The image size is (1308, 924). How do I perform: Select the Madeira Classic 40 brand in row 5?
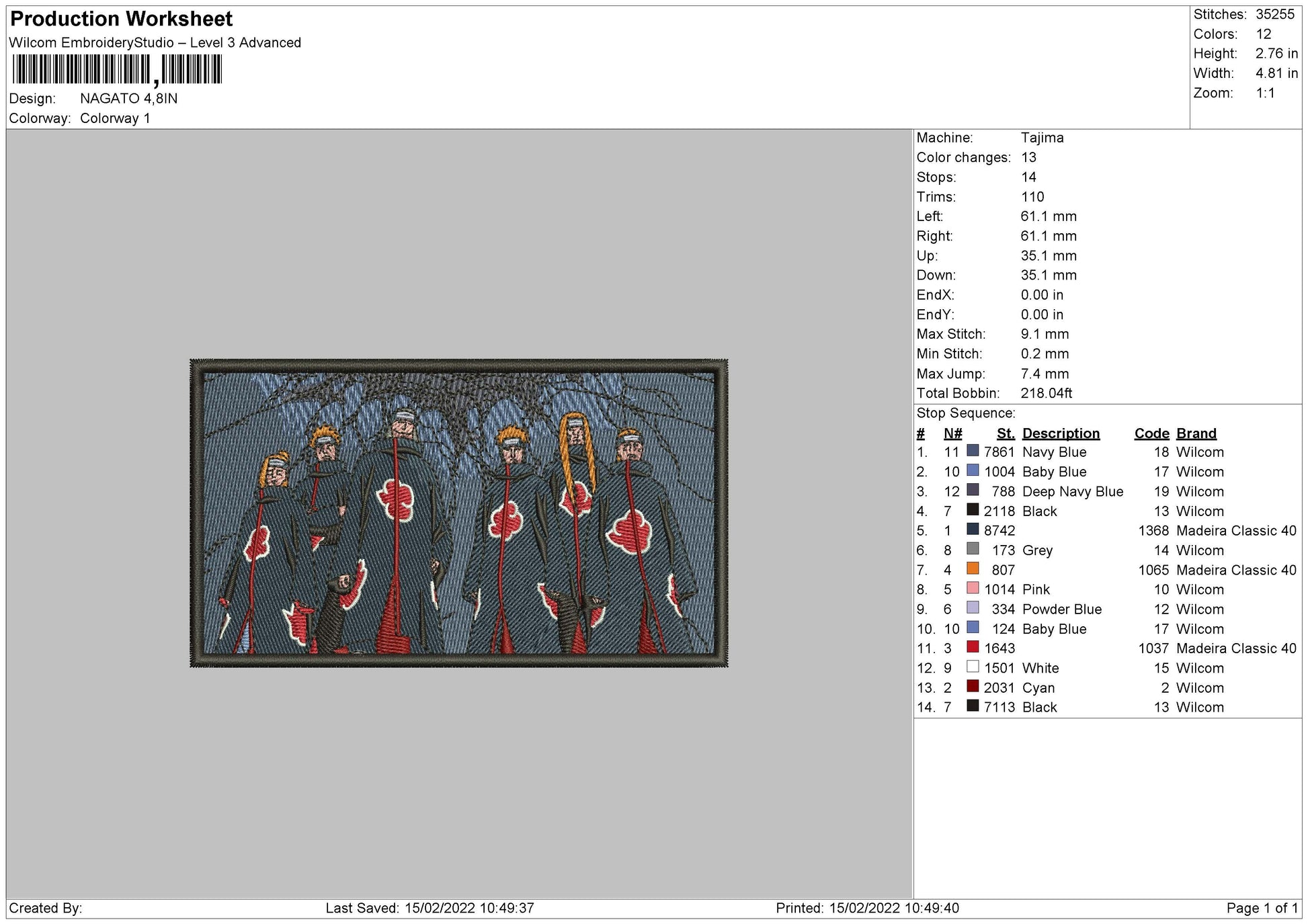point(1236,531)
